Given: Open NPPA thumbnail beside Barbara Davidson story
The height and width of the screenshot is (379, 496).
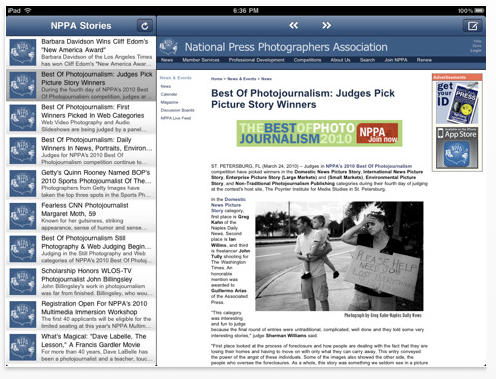Looking at the screenshot, I should [23, 52].
